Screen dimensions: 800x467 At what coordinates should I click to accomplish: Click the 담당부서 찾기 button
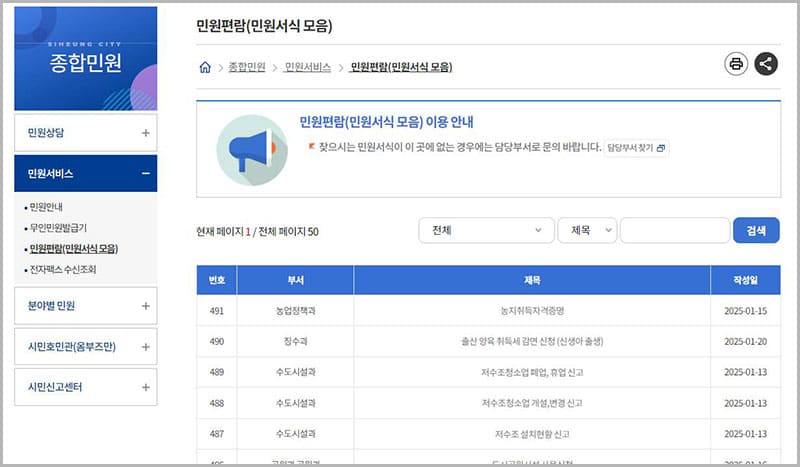coord(636,148)
